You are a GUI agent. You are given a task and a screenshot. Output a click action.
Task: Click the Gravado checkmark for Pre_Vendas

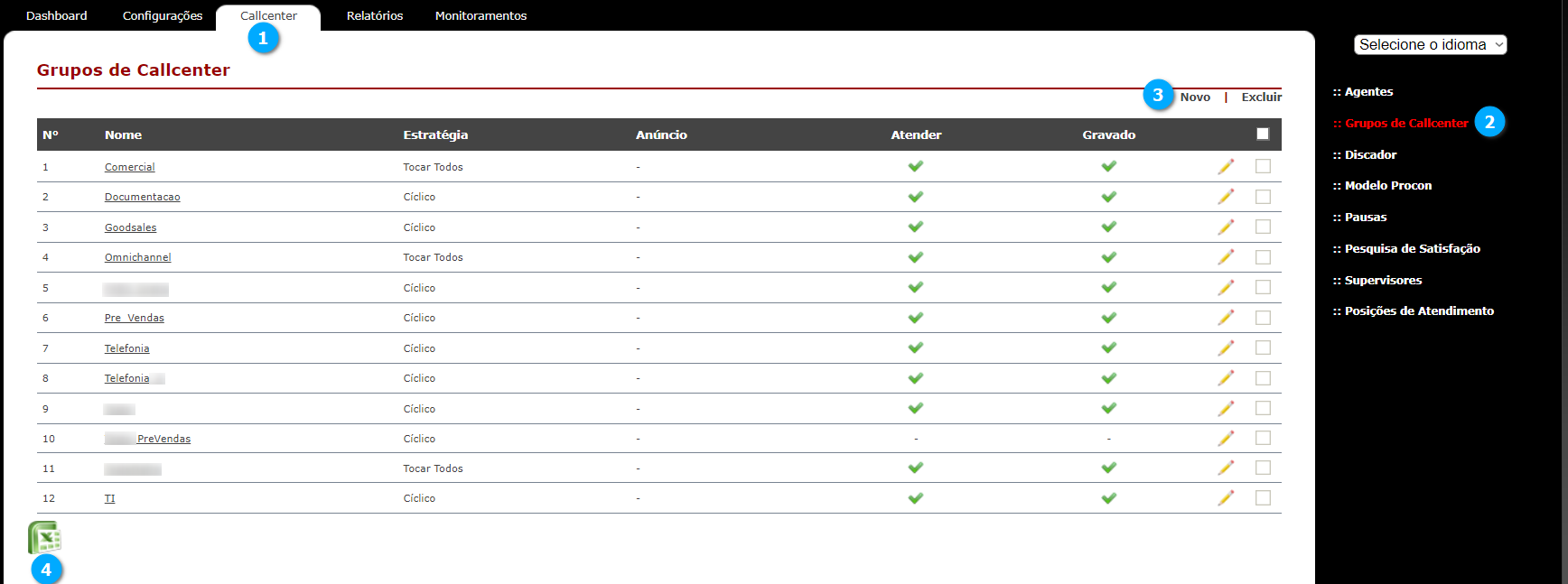point(1109,318)
